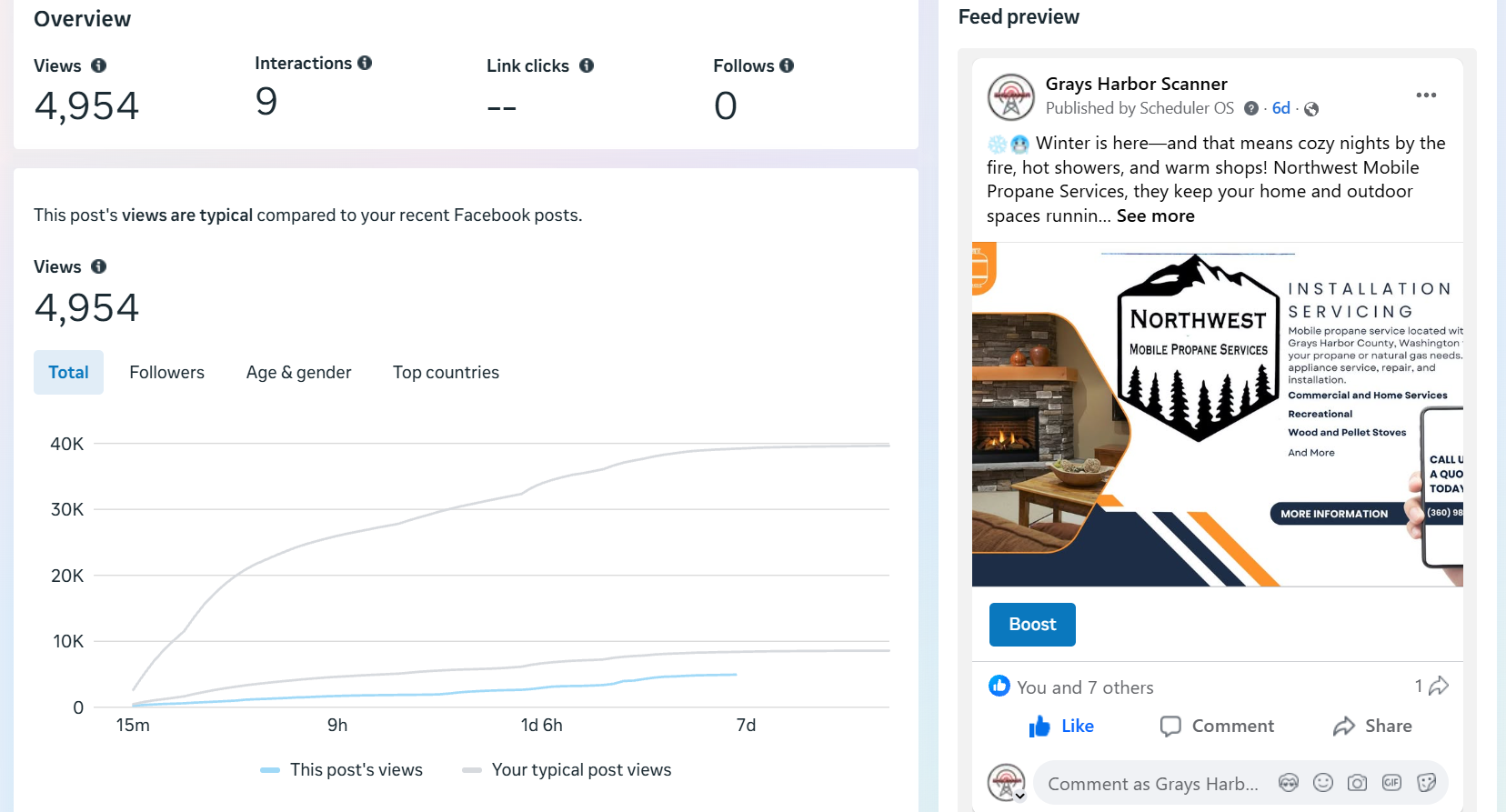This screenshot has height=812, width=1506.
Task: Expand post text with See more
Action: (1155, 216)
